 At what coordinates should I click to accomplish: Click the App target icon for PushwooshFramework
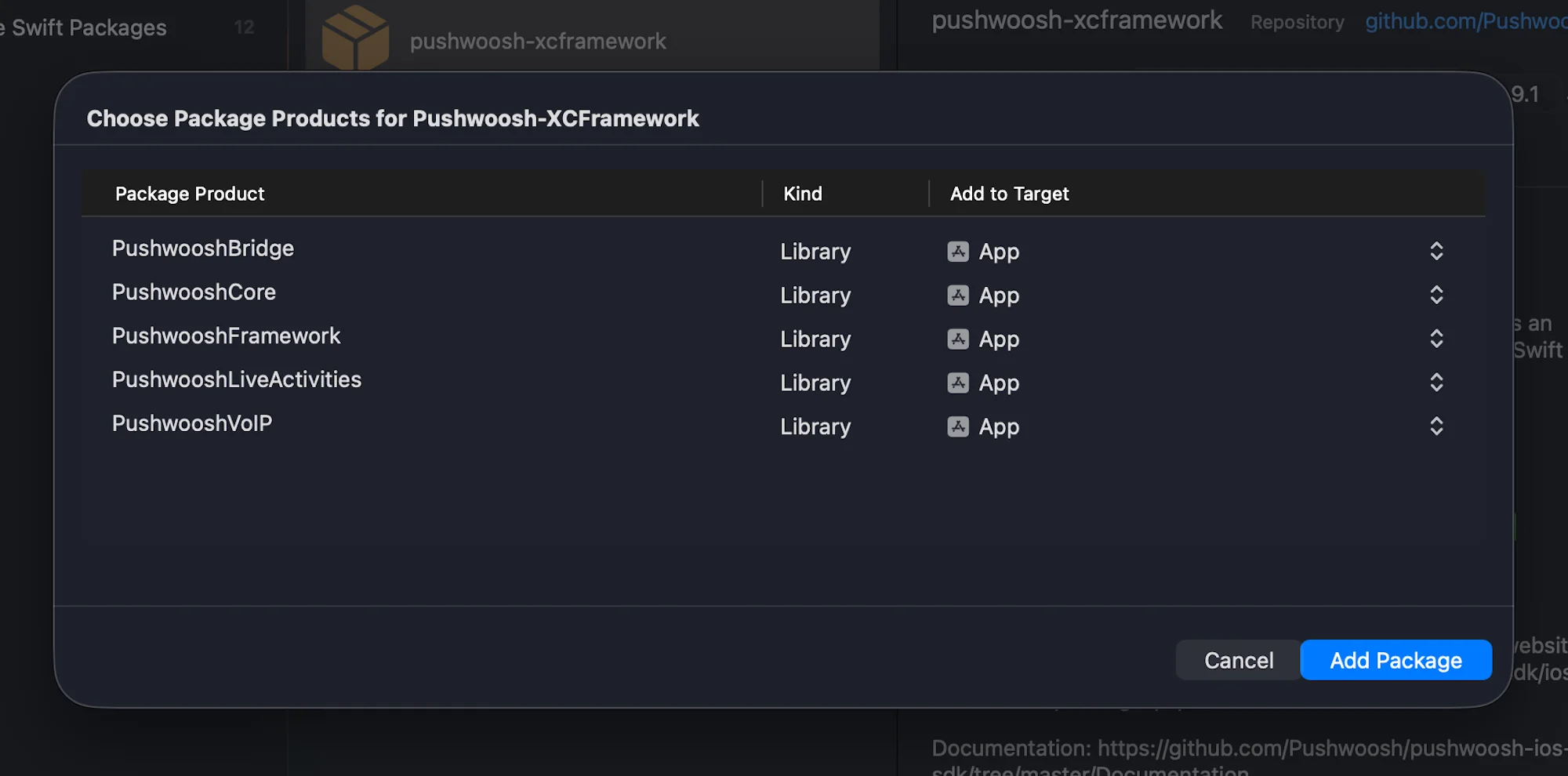tap(957, 339)
